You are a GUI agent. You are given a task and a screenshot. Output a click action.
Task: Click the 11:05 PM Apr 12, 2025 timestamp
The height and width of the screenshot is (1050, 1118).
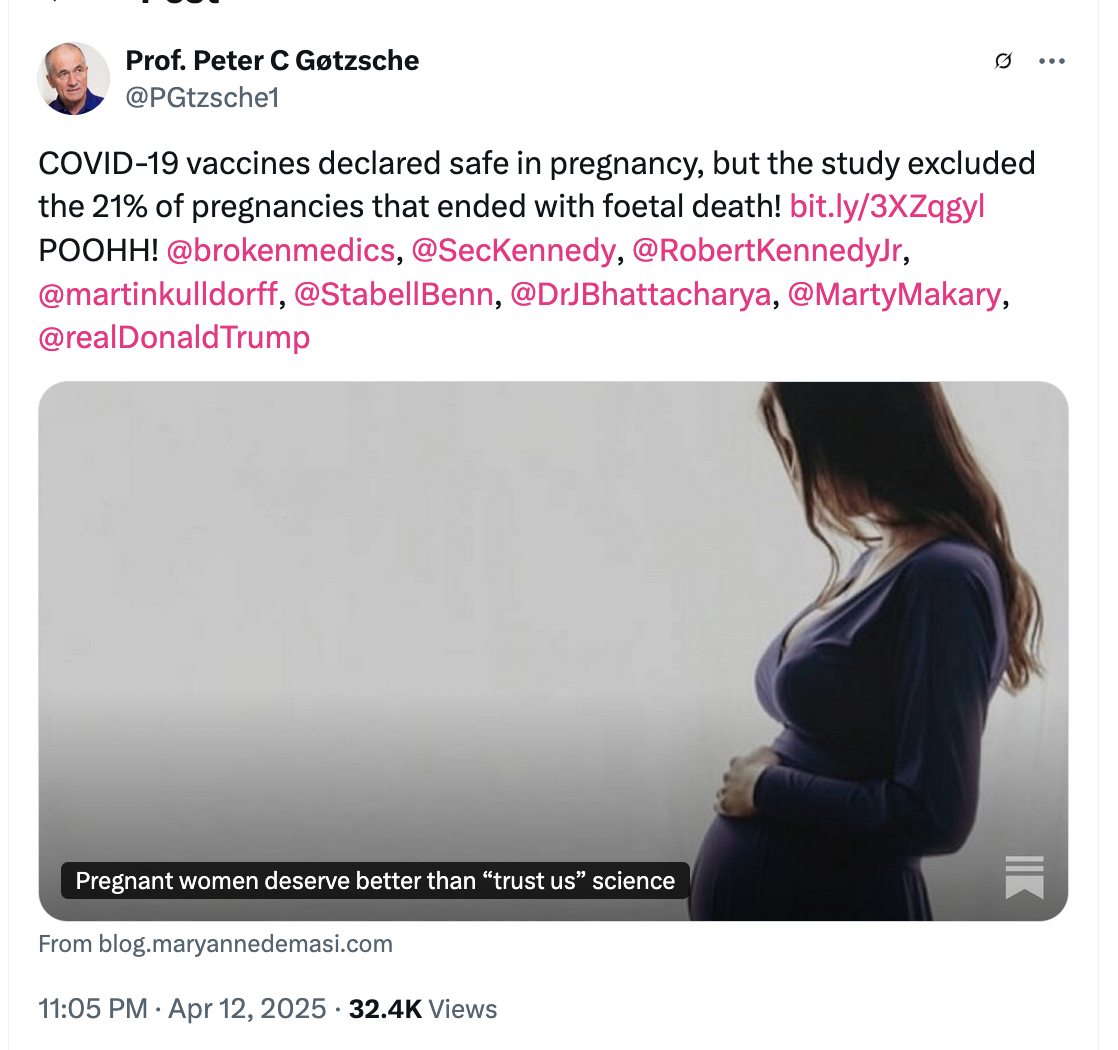pyautogui.click(x=182, y=1008)
